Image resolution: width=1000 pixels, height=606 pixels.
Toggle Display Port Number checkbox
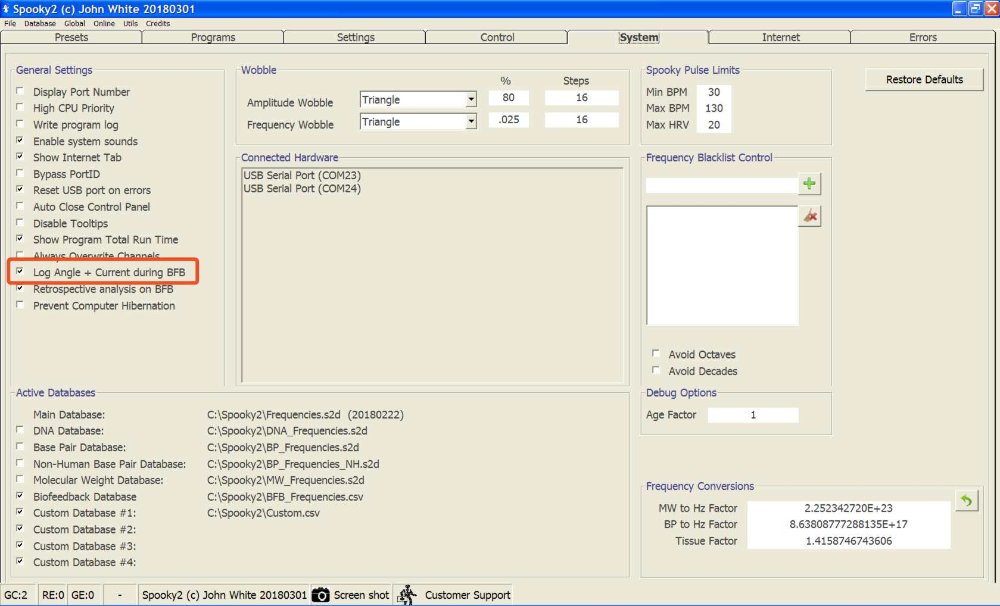[x=20, y=91]
